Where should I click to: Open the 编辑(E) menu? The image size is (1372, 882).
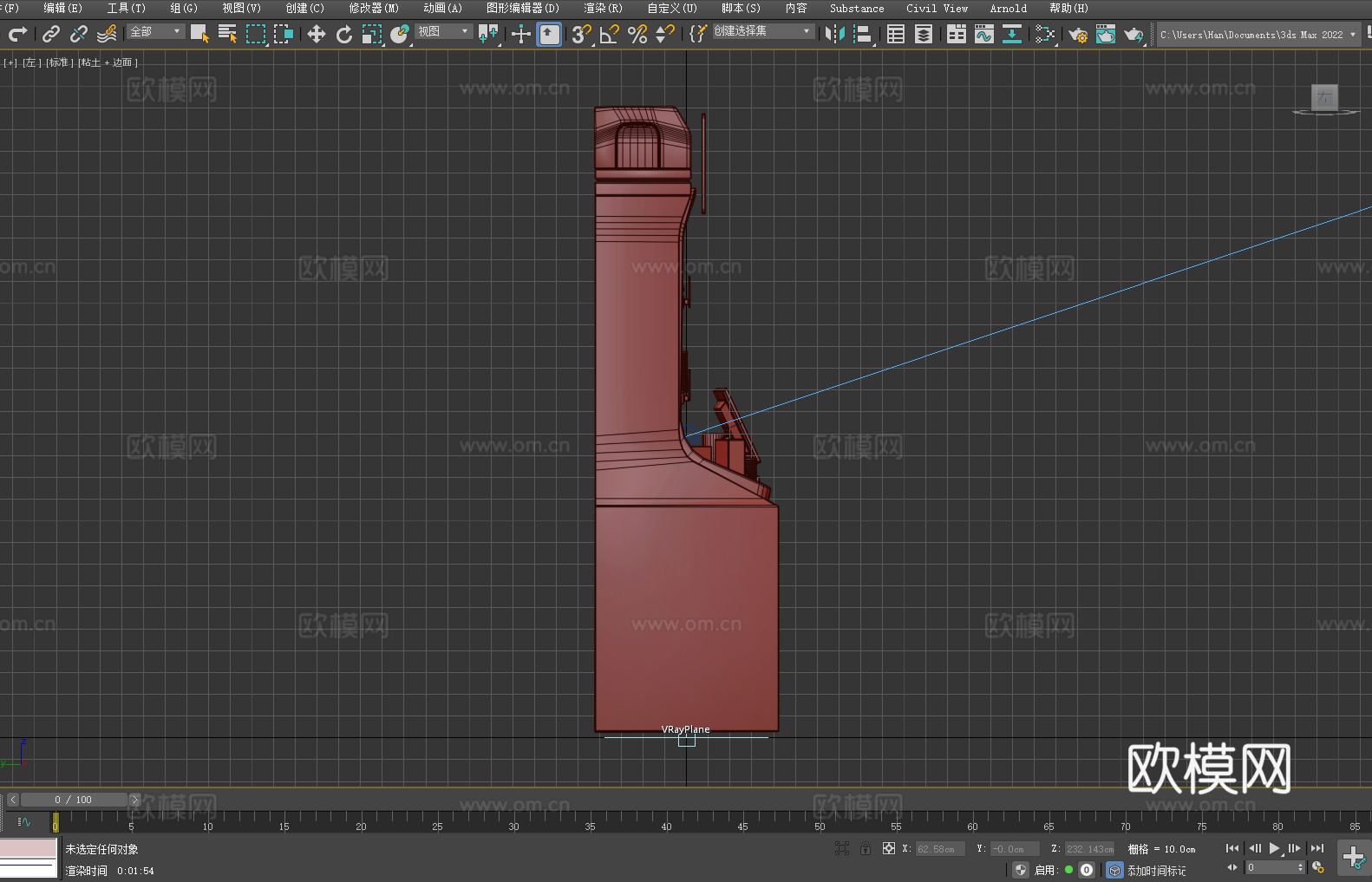[x=63, y=8]
